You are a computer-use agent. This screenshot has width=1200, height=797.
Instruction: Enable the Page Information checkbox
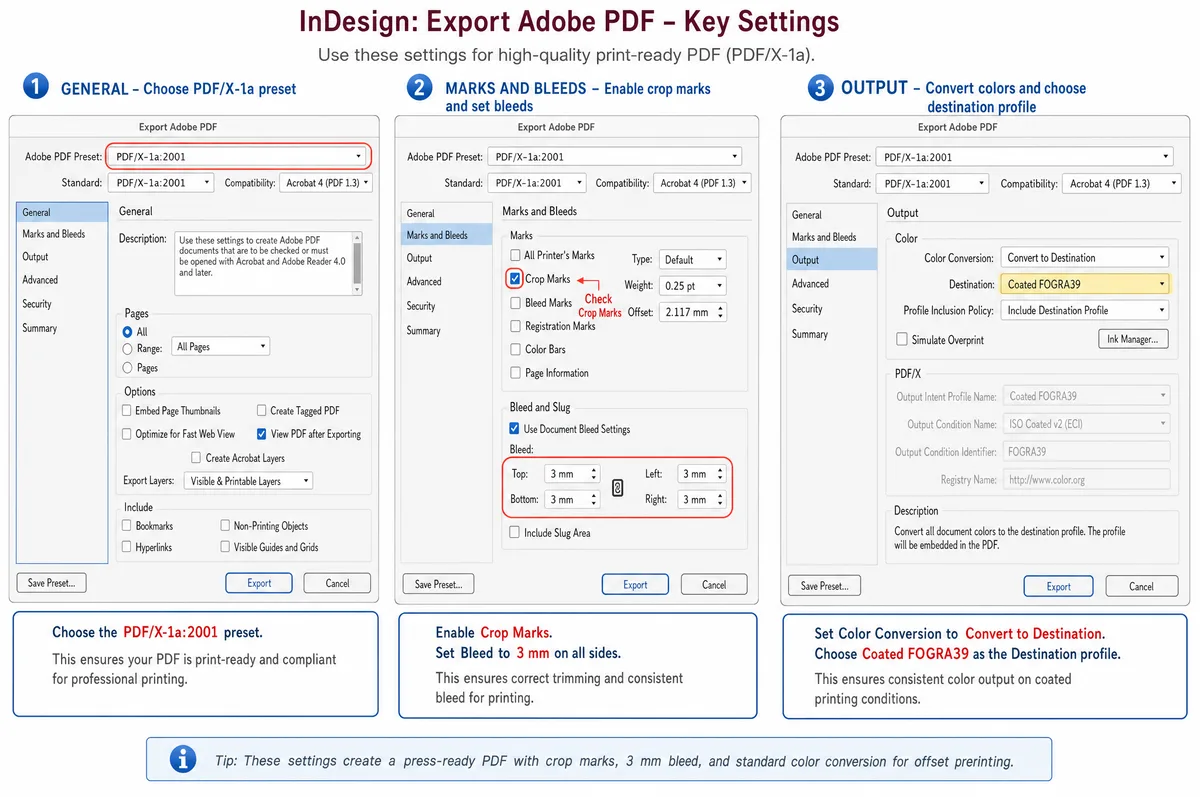(x=515, y=373)
